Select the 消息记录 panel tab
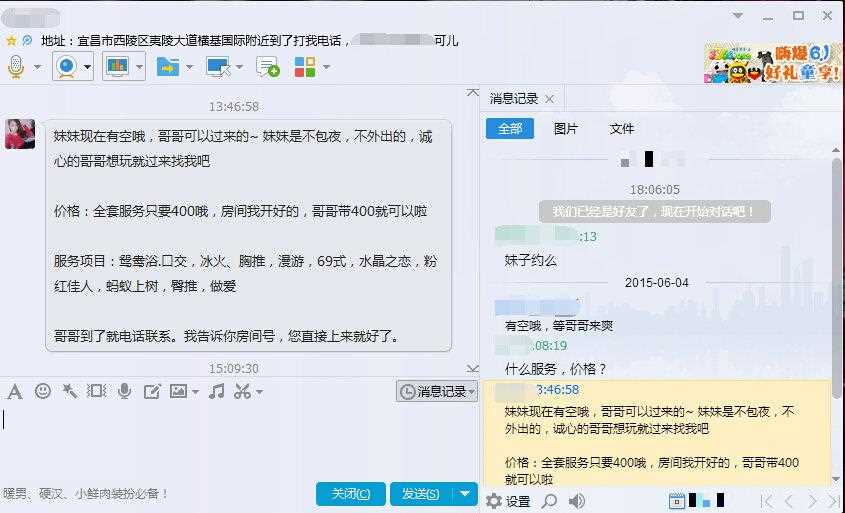This screenshot has width=845, height=513. [x=514, y=99]
